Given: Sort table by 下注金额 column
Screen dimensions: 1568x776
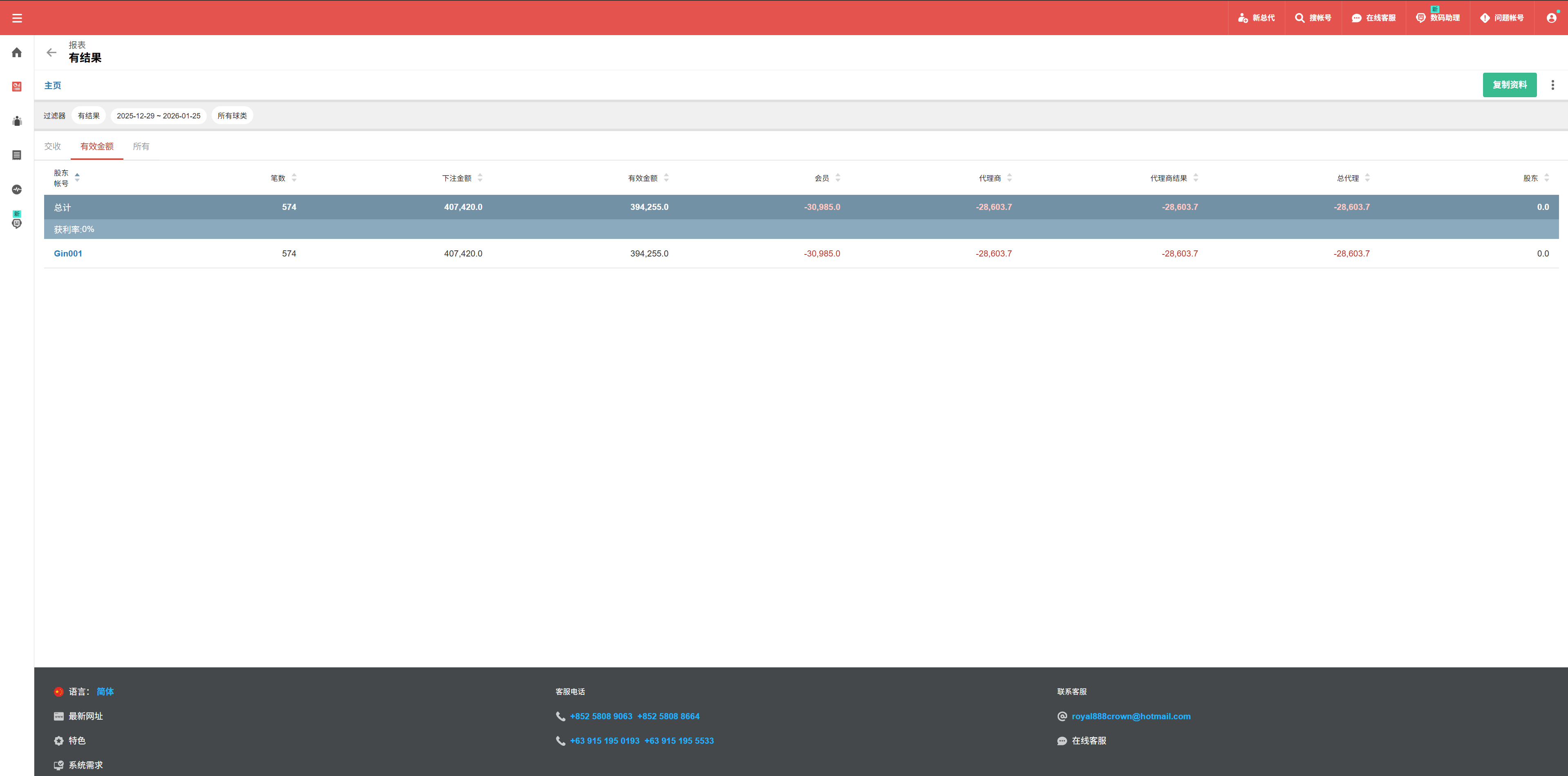Looking at the screenshot, I should click(480, 178).
